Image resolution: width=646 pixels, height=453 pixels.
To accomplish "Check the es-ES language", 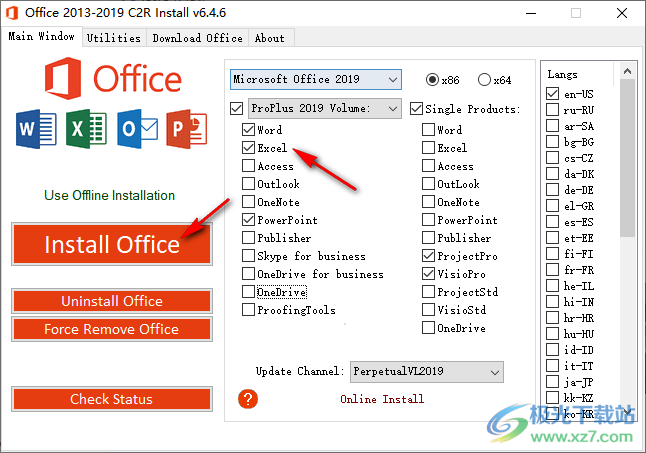I will click(552, 222).
